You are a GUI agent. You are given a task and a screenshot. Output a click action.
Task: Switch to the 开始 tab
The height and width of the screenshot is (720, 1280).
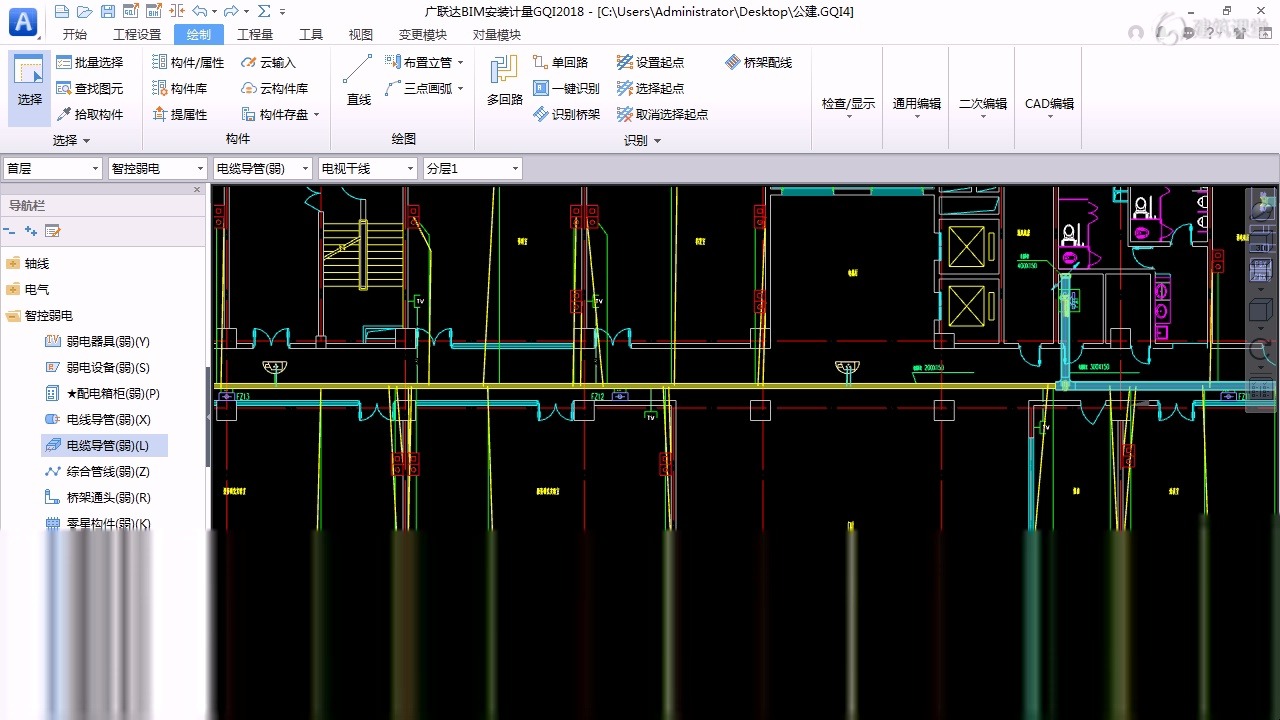coord(74,34)
